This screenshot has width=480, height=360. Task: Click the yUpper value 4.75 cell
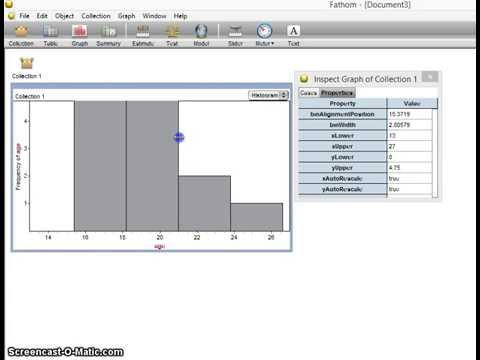(410, 168)
